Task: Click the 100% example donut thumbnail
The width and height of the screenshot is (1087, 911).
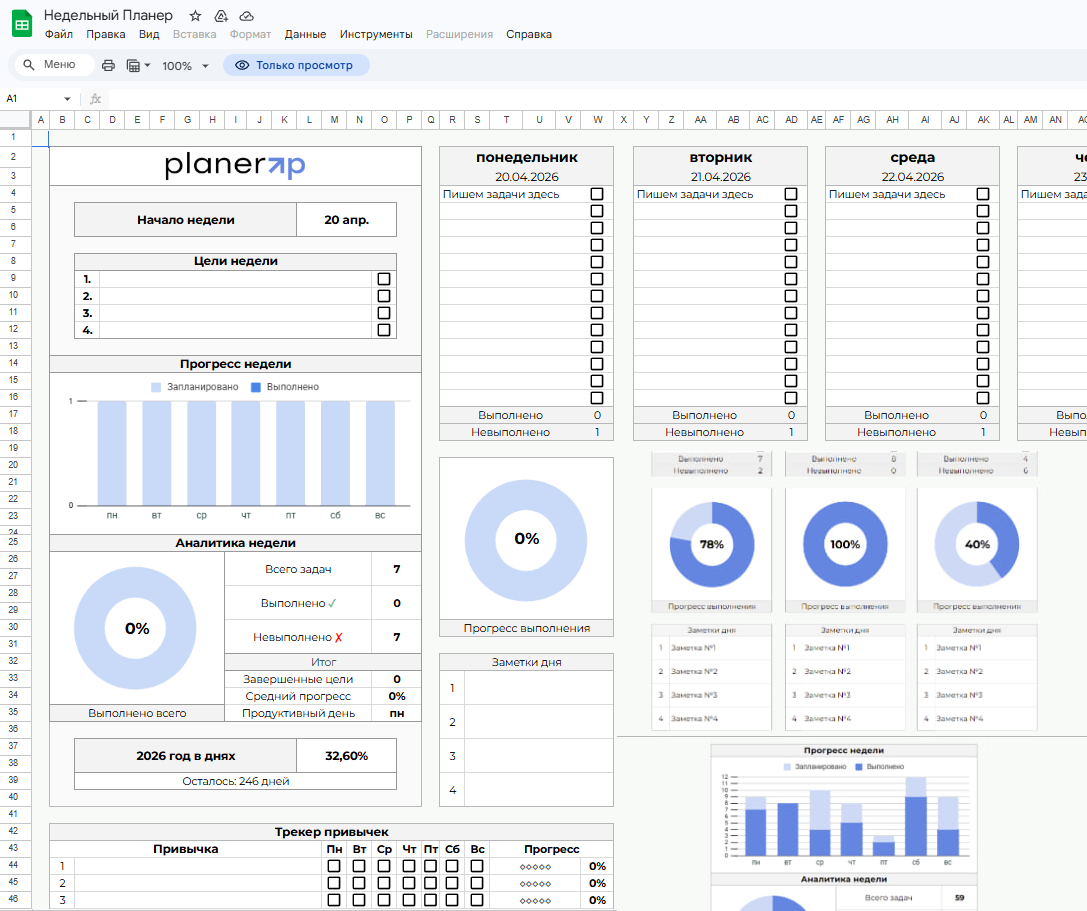Action: point(845,544)
